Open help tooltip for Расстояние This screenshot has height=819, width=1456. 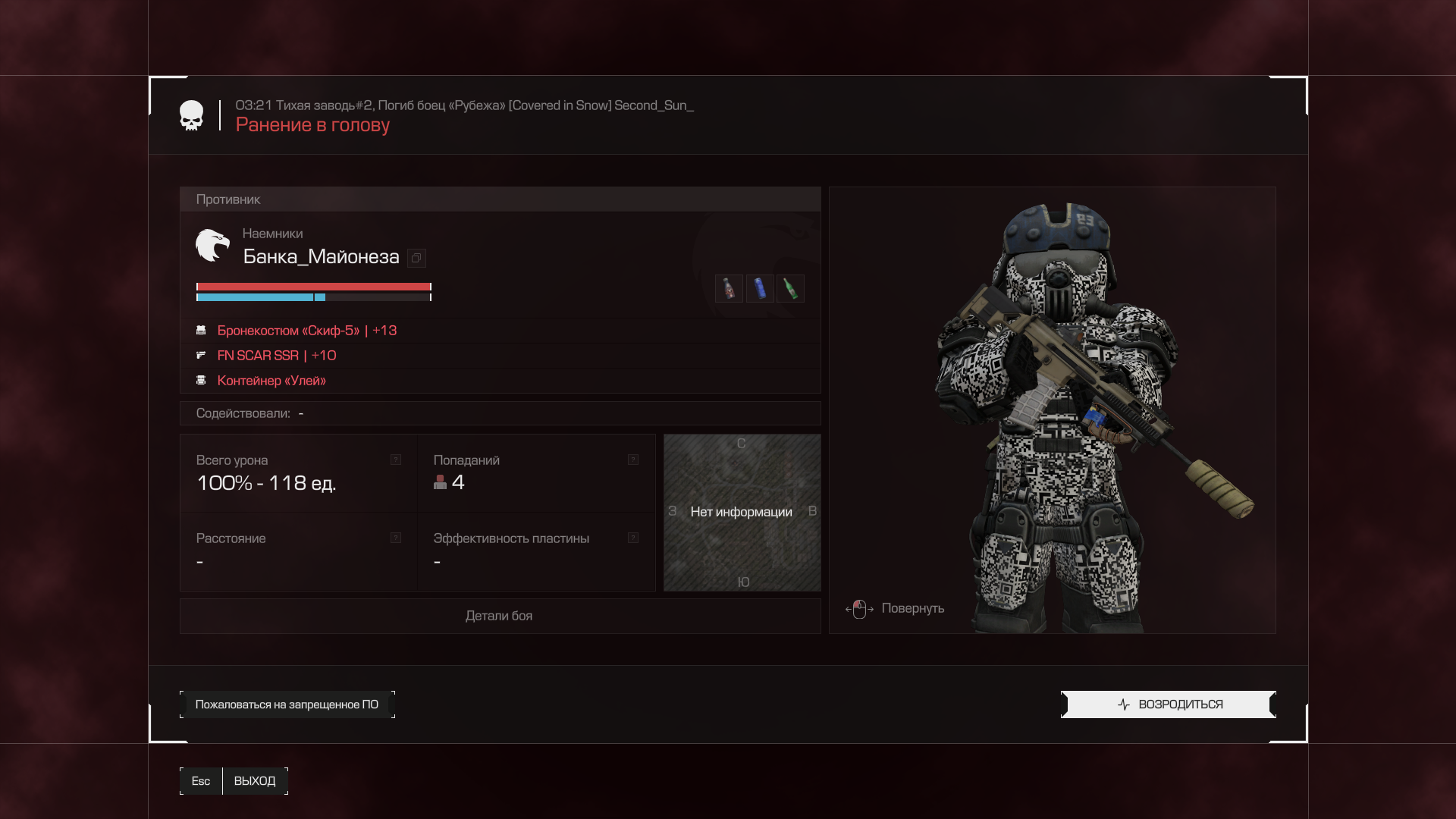(396, 538)
